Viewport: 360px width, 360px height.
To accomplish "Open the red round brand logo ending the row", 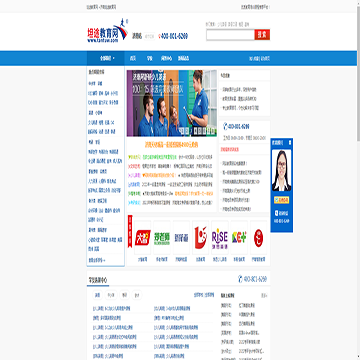I will pyautogui.click(x=259, y=237).
